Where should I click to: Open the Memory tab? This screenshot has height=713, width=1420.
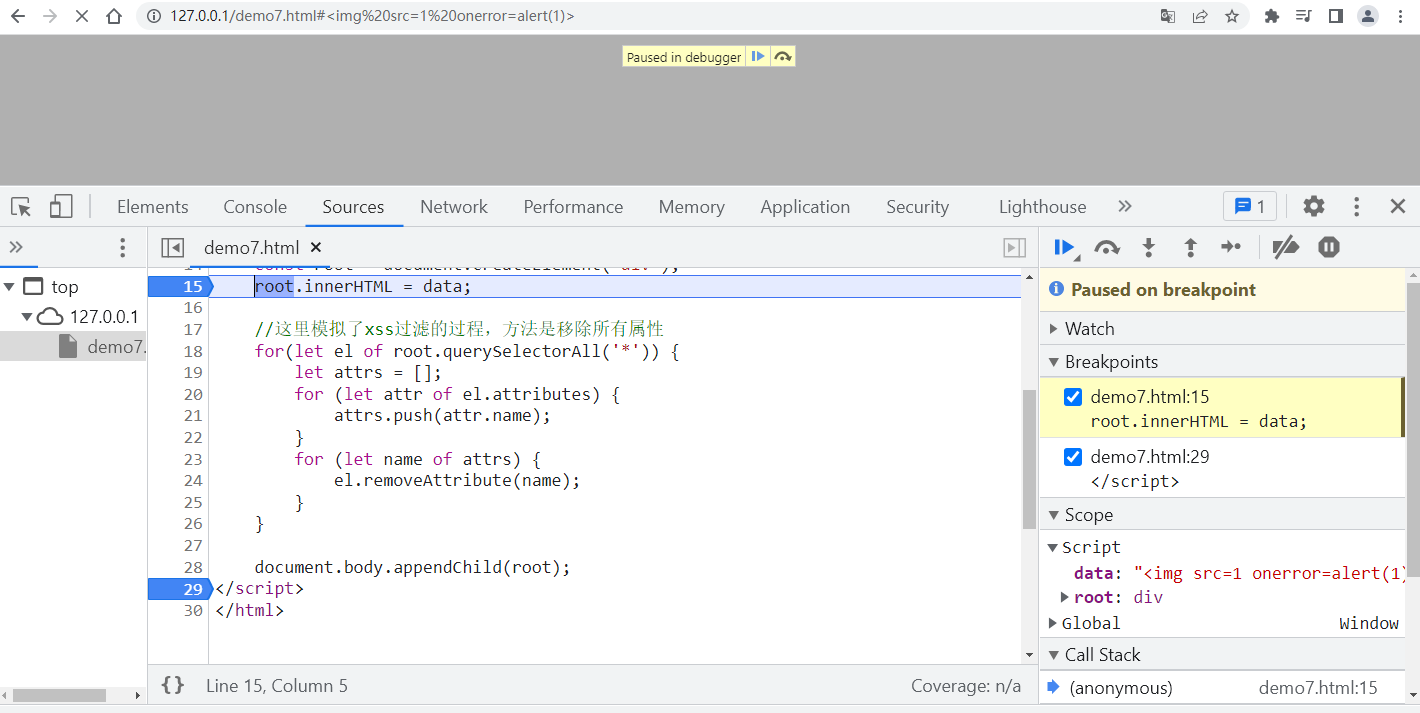pos(691,207)
